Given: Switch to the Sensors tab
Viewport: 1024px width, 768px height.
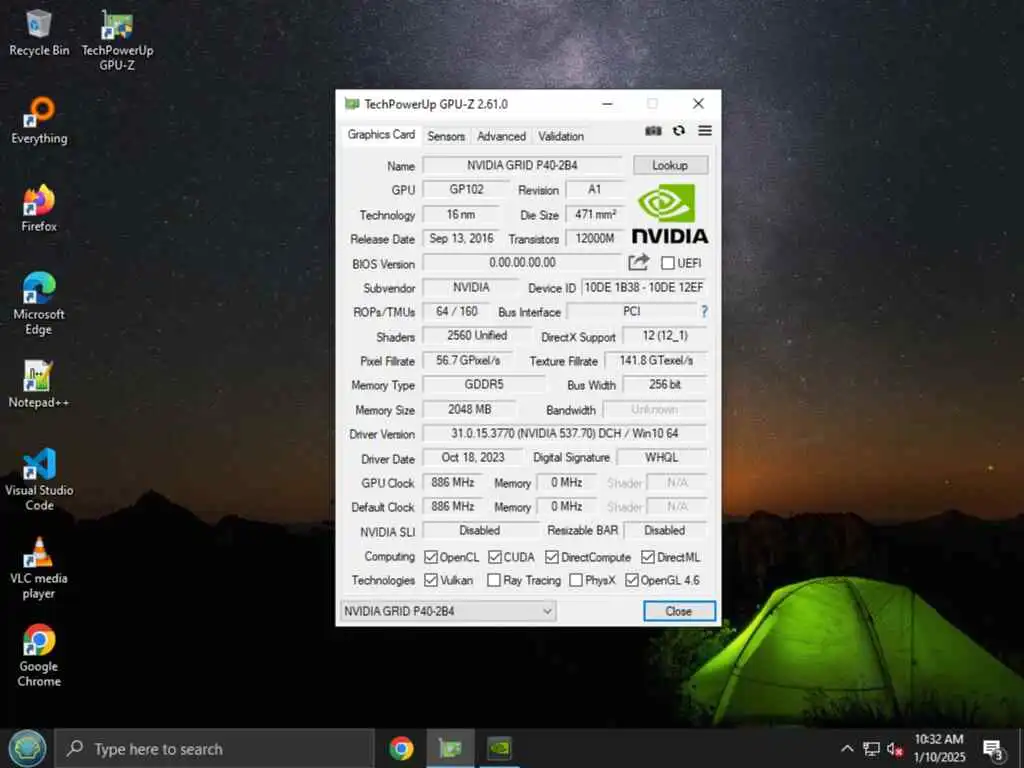Looking at the screenshot, I should (446, 136).
